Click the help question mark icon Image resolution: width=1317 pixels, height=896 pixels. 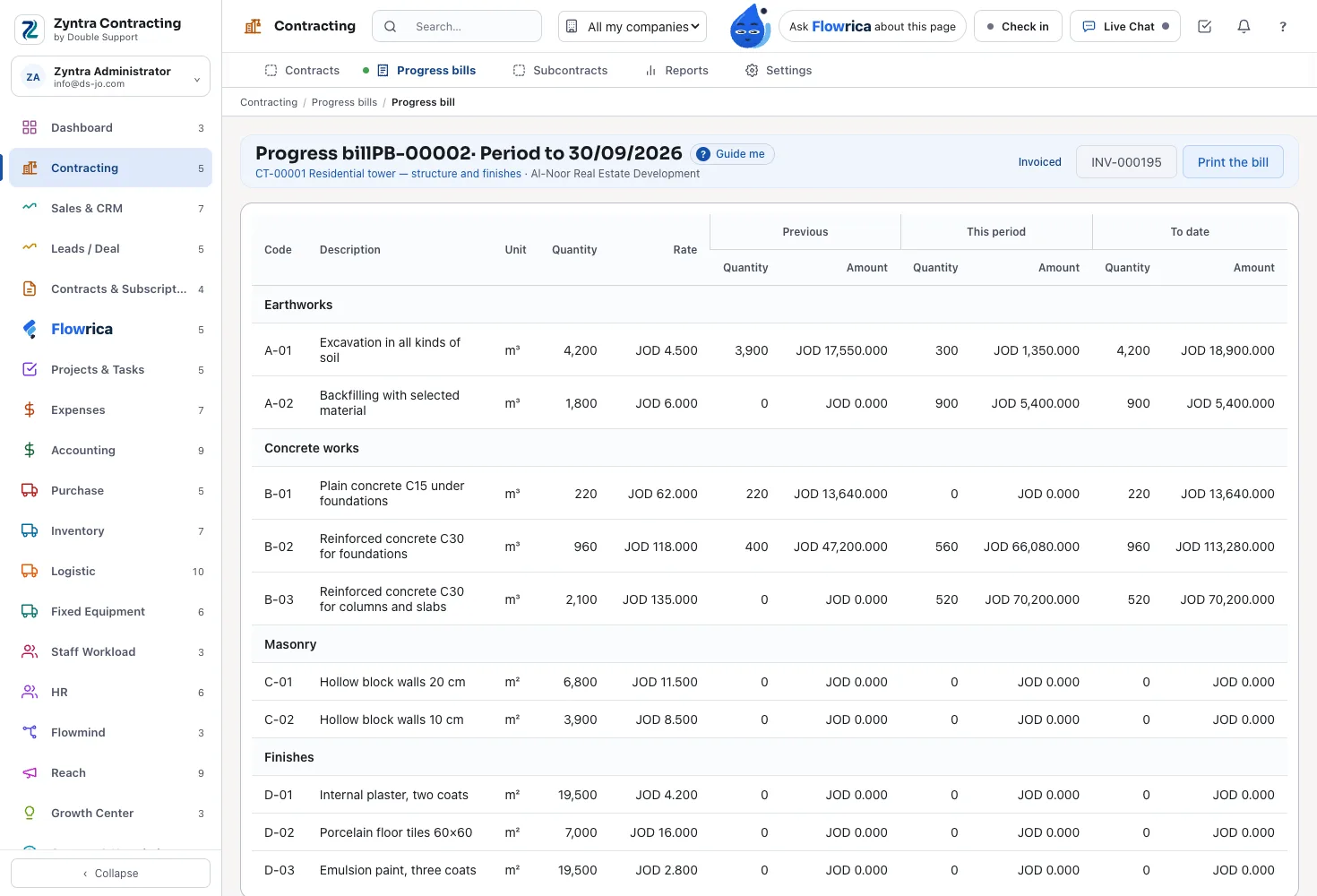(1283, 27)
